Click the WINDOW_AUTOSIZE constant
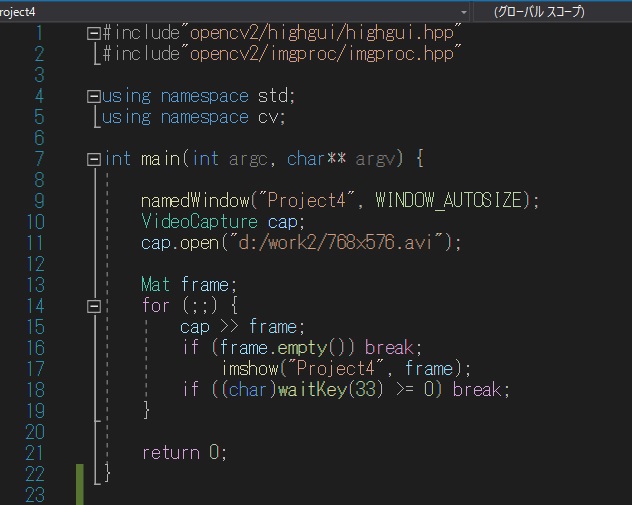 [x=449, y=200]
